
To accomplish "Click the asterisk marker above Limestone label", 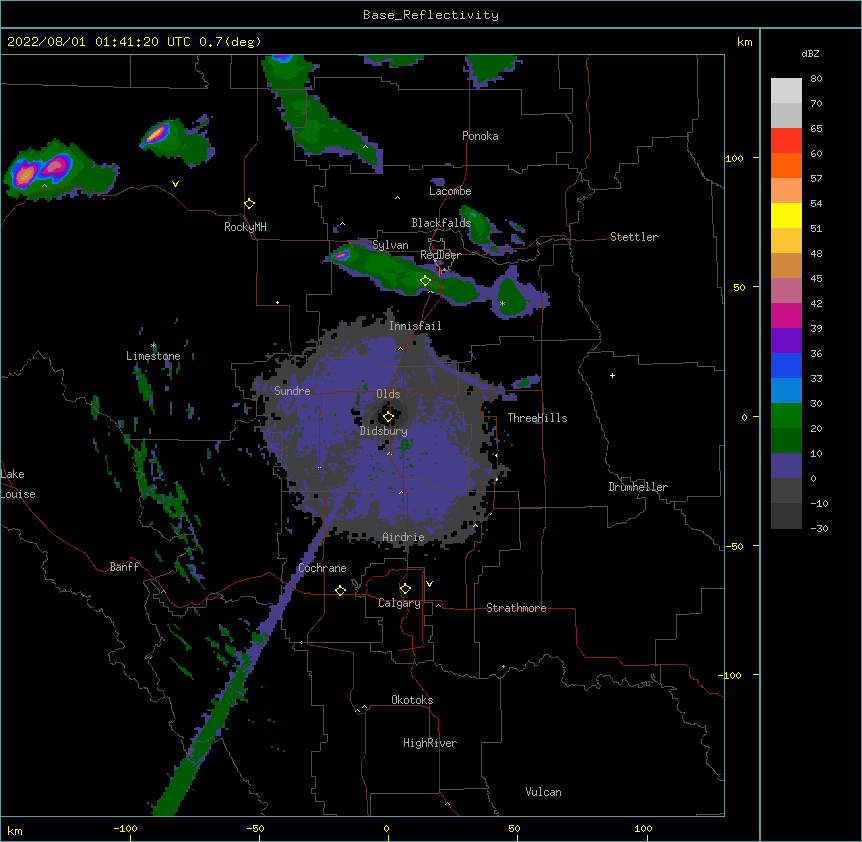I will 153,346.
